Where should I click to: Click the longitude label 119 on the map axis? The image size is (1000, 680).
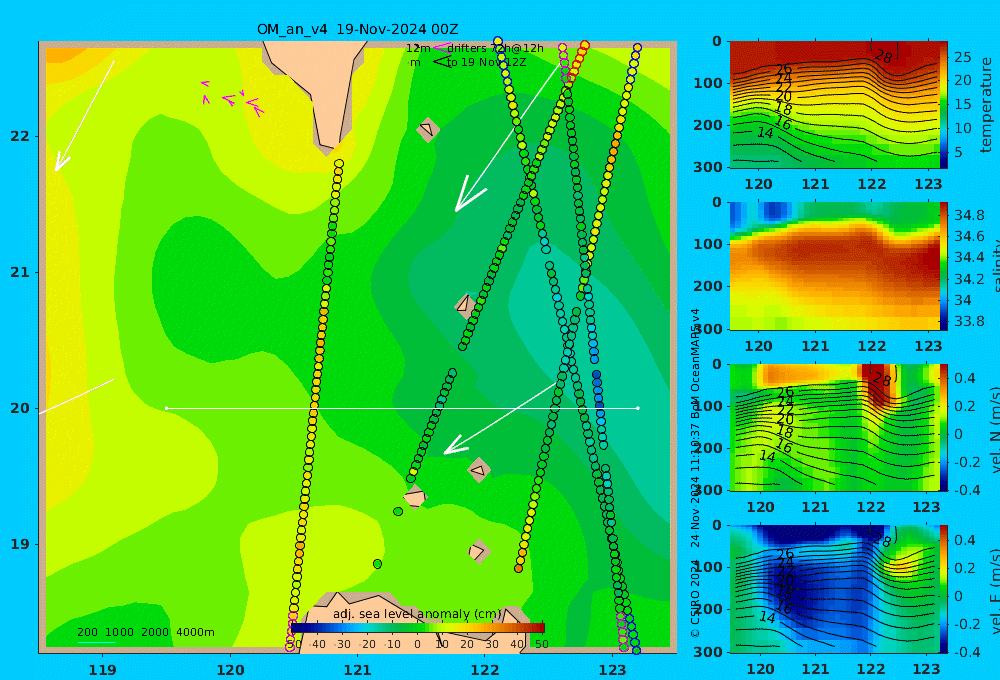point(103,670)
